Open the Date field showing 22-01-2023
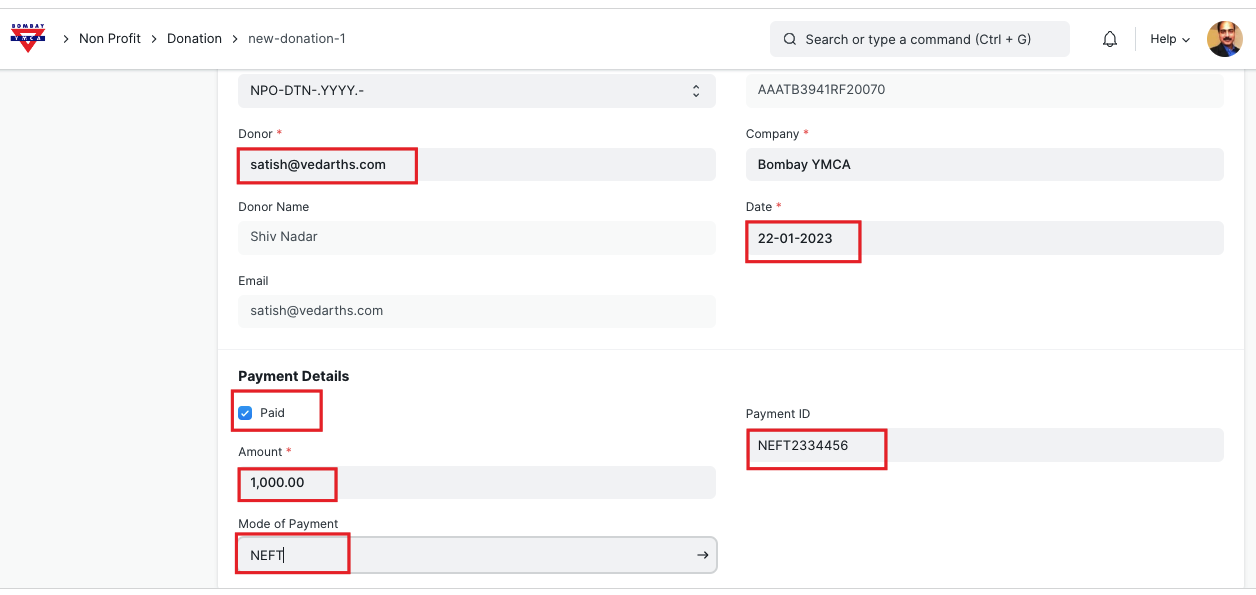Screen dimensions: 1256x595 984,238
